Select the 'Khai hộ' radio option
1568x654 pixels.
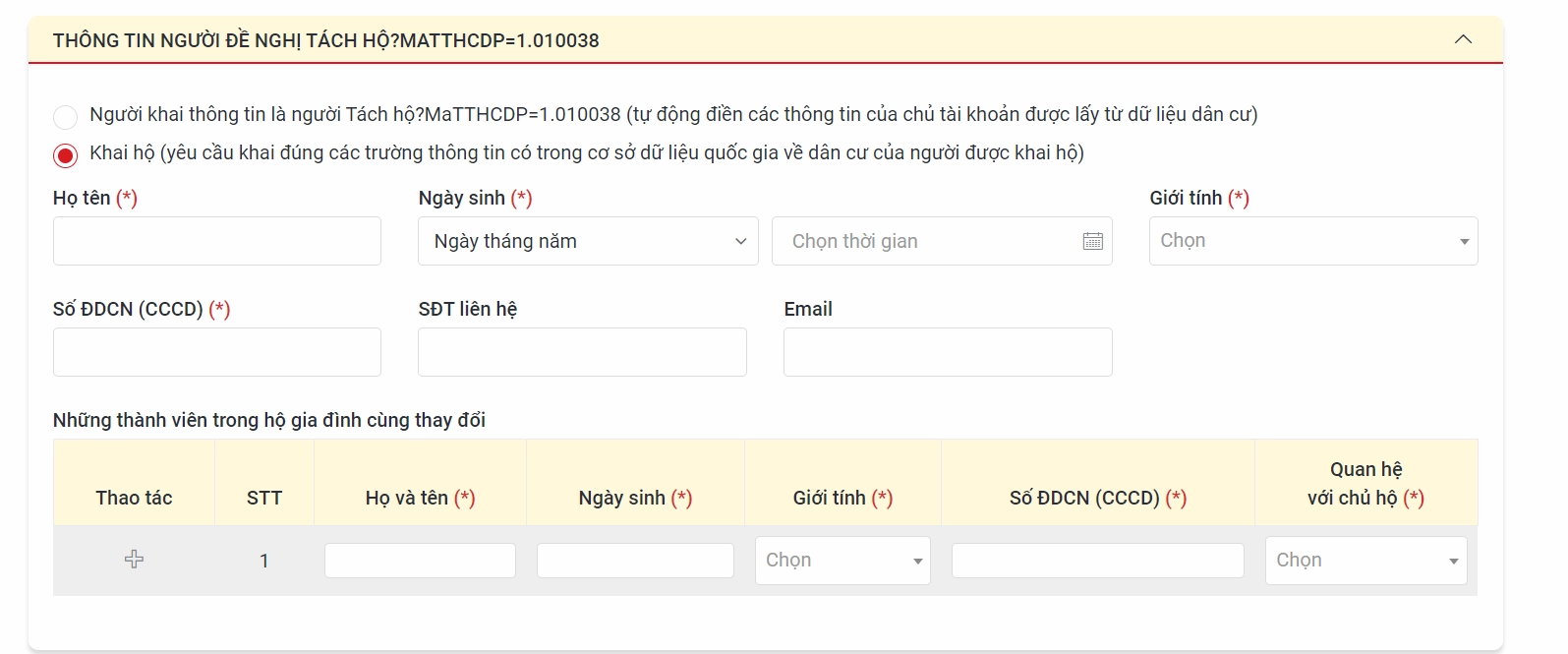point(65,154)
